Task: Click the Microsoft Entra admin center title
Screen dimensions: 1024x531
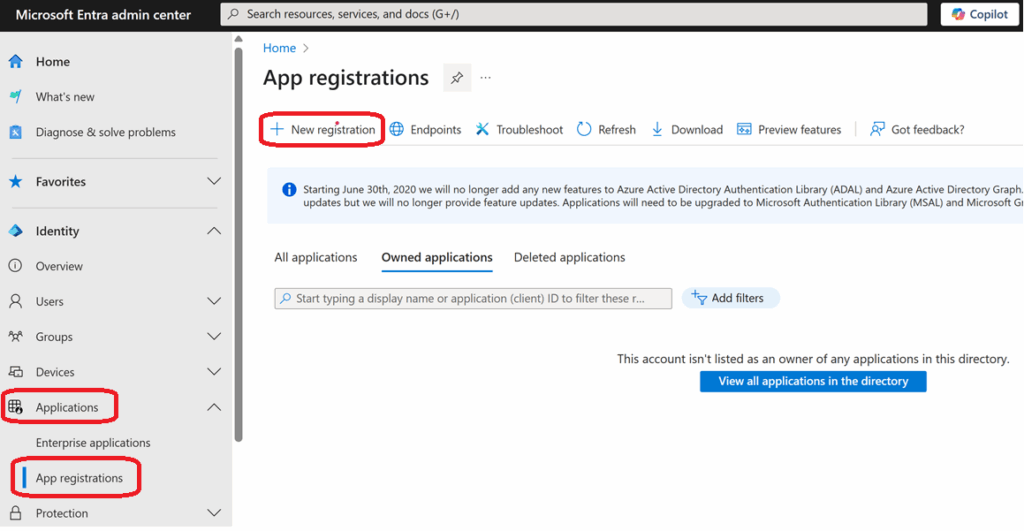Action: click(103, 14)
